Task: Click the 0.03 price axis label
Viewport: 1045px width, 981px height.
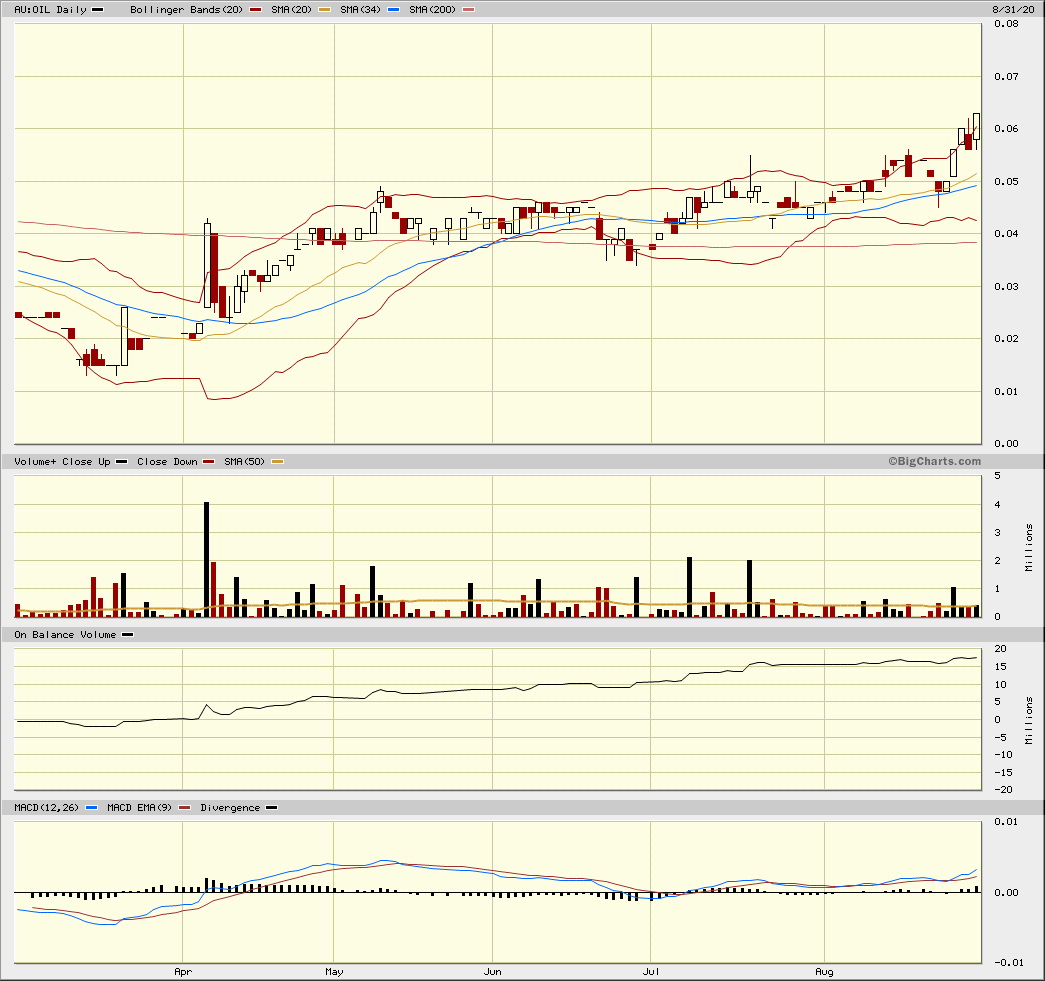Action: coord(1006,286)
